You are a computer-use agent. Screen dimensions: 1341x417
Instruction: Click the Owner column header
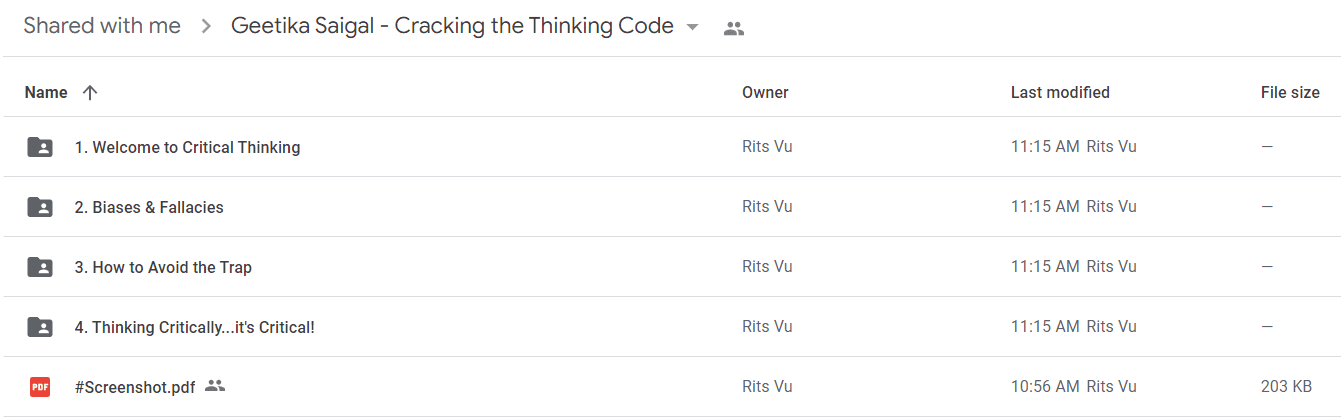point(765,92)
